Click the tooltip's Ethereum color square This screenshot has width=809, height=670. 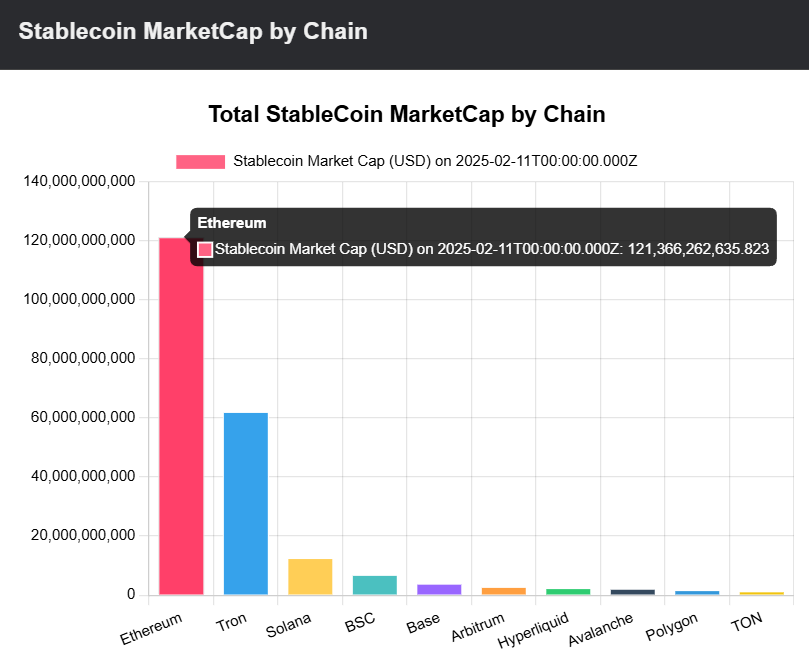[205, 249]
